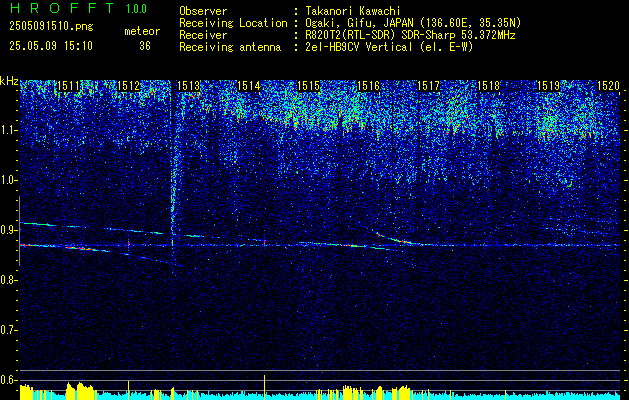Select the filename 2505091510.png
This screenshot has height=400, width=629.
pyautogui.click(x=51, y=27)
